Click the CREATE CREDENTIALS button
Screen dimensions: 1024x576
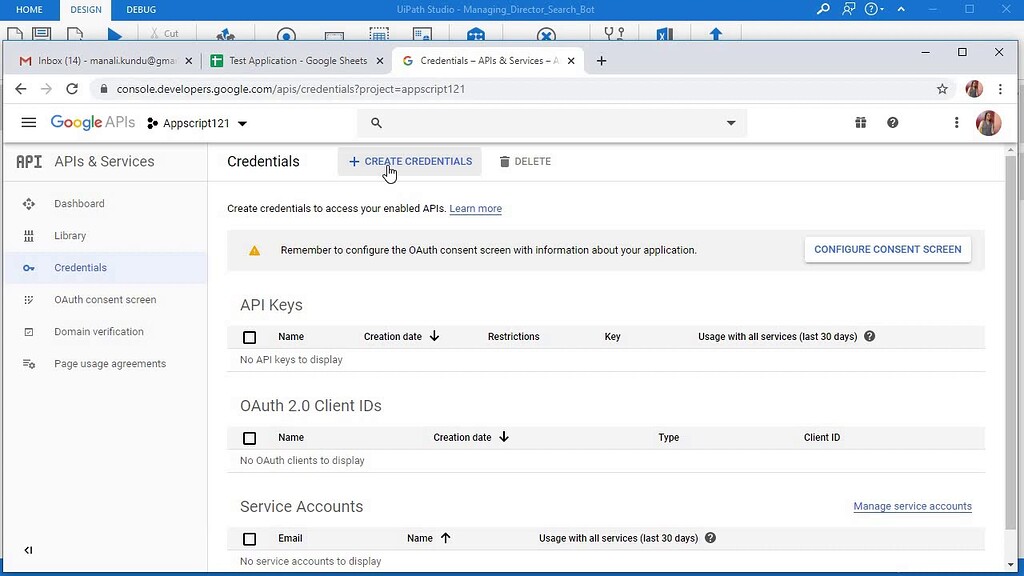(x=409, y=161)
